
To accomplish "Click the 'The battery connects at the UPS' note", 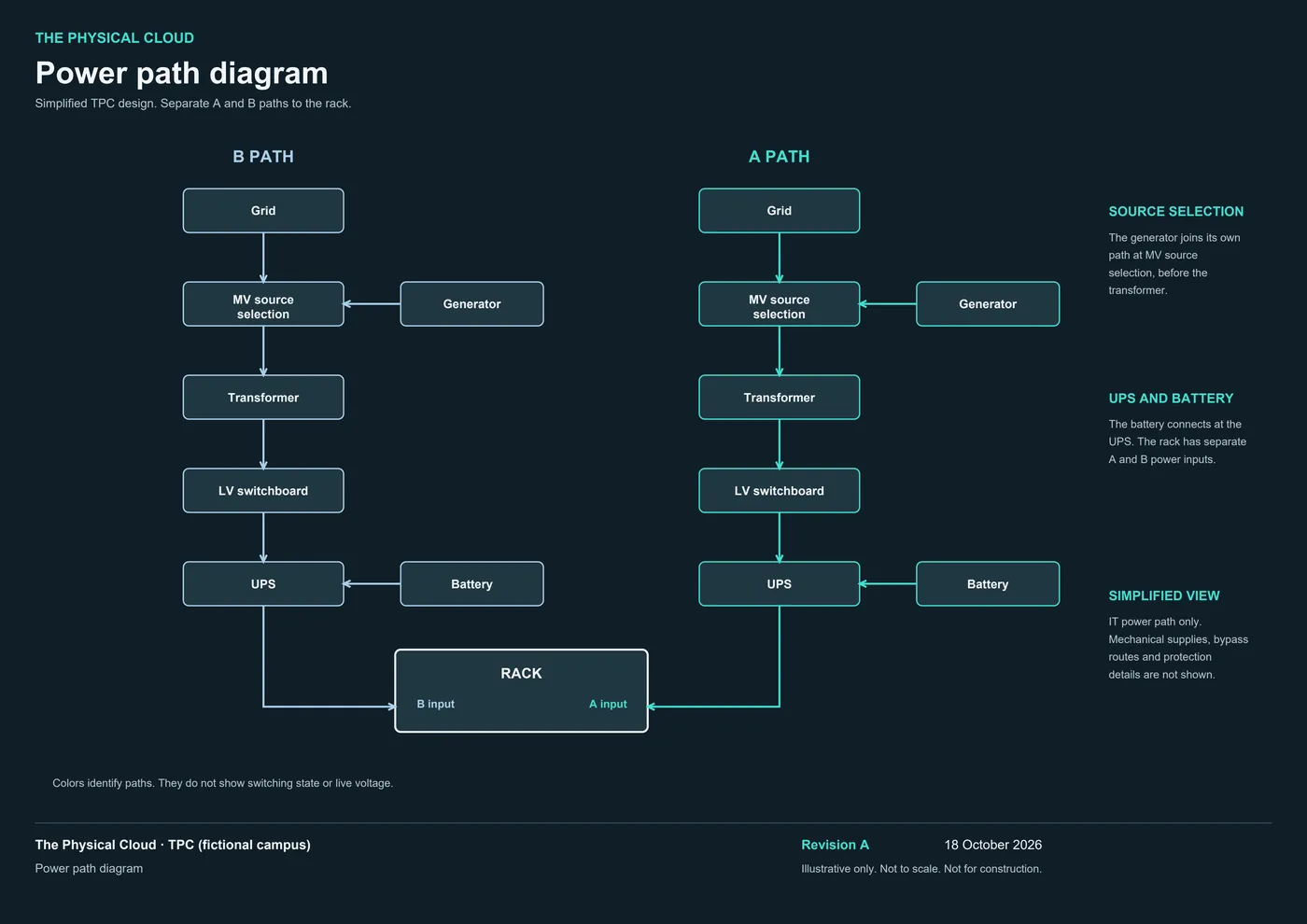I will pos(1177,441).
